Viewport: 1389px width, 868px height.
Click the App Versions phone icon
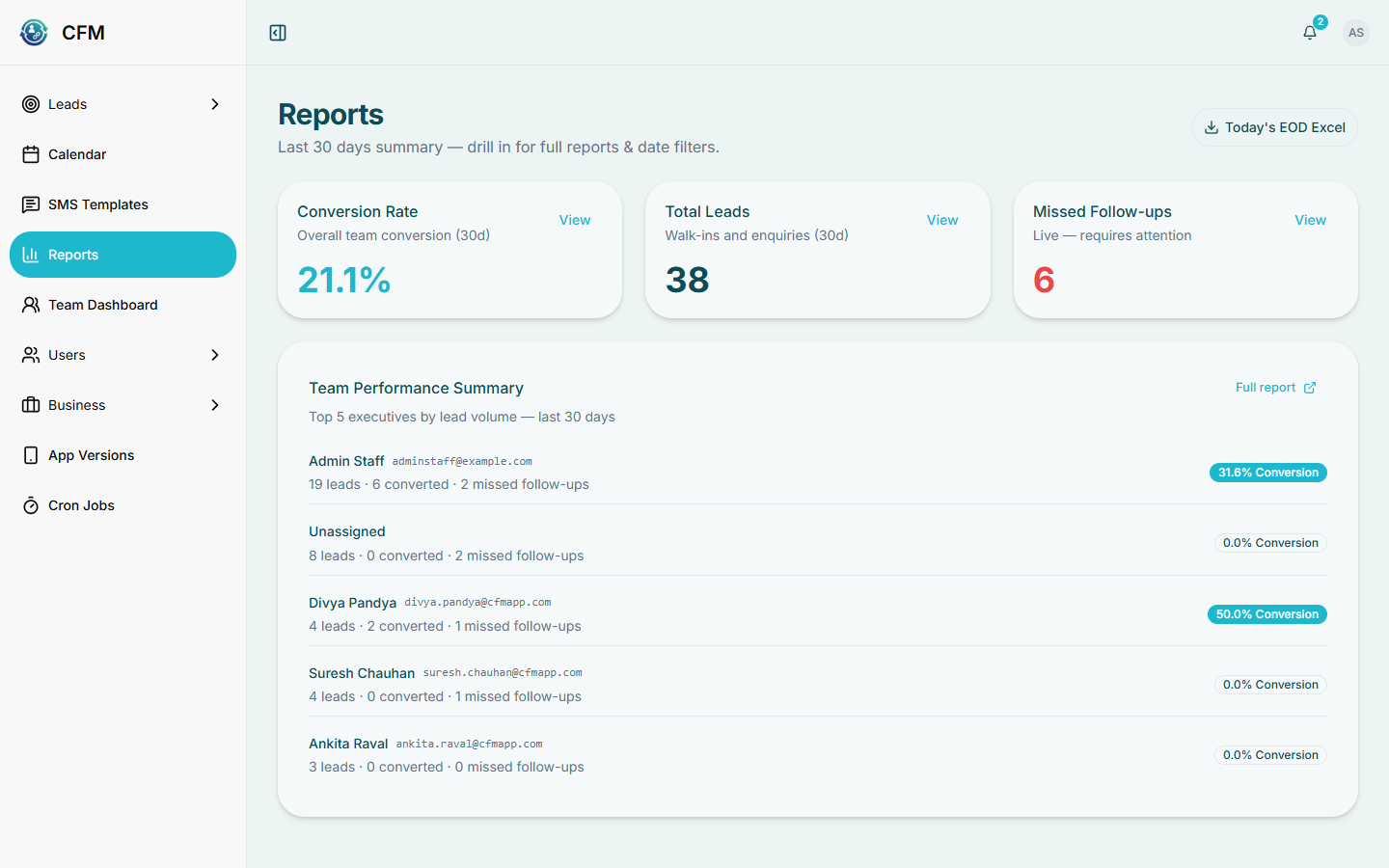31,455
